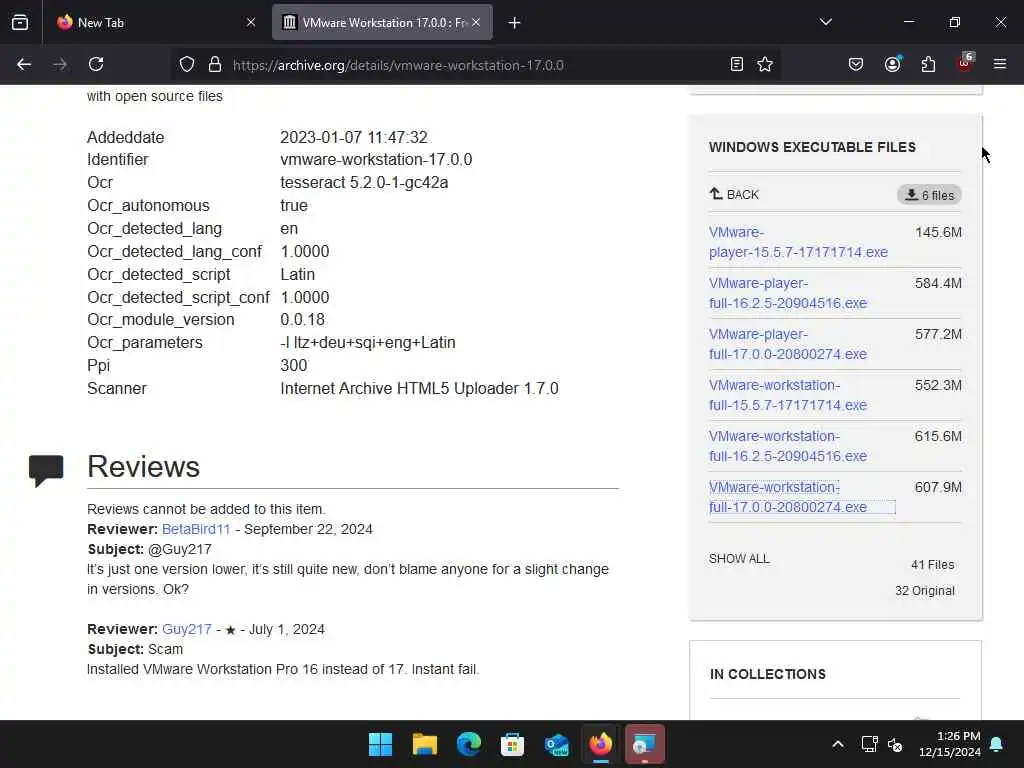Image resolution: width=1024 pixels, height=768 pixels.
Task: Download VMware-player-full-17.0.0-20800274.exe
Action: pos(788,344)
